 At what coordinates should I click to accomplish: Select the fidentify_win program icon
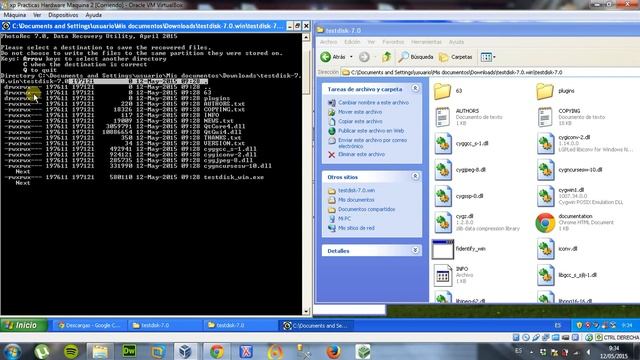pos(443,249)
